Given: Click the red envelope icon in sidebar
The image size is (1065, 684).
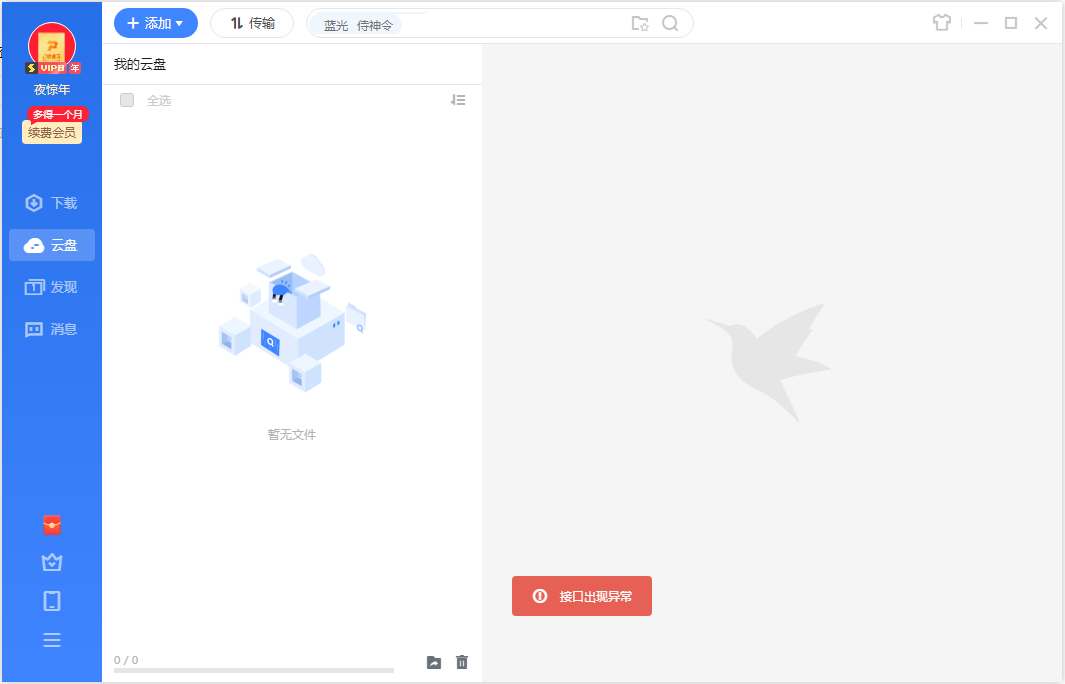Looking at the screenshot, I should point(52,525).
